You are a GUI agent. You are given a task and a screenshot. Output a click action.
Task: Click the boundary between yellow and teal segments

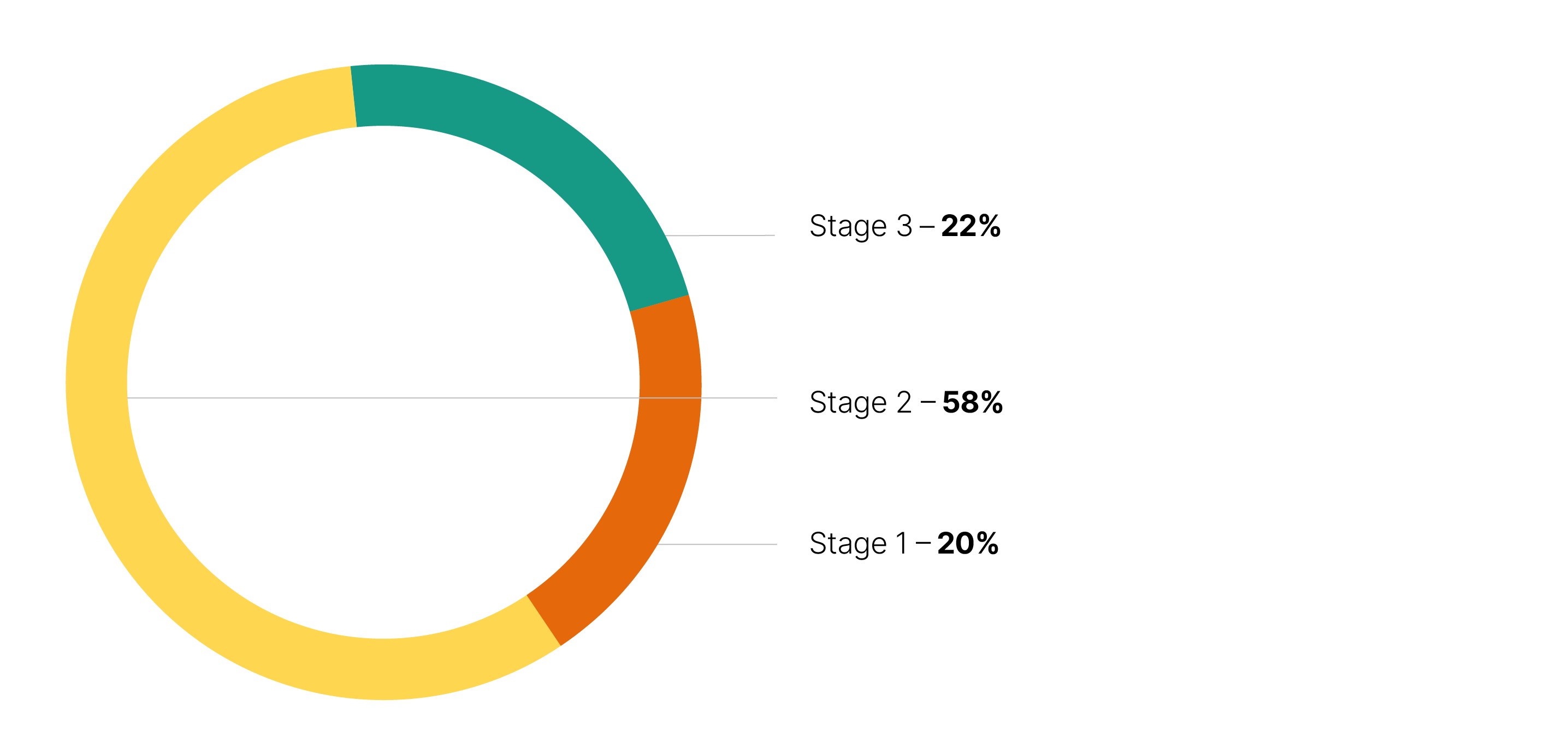click(x=354, y=97)
